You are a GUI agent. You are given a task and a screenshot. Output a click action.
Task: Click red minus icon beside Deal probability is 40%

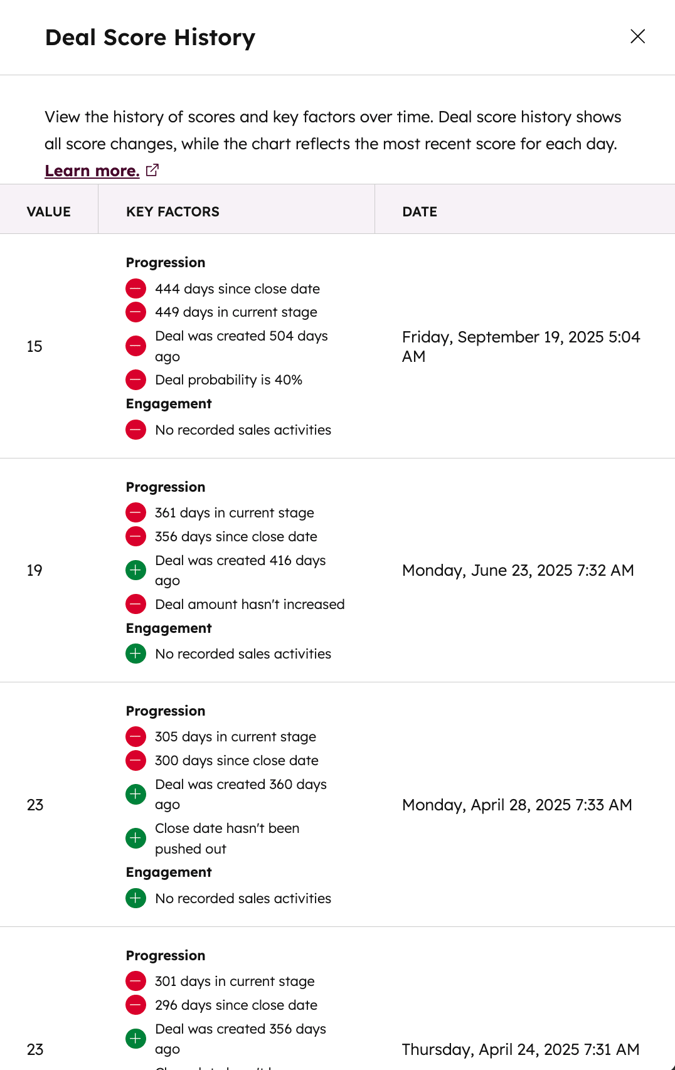tap(136, 379)
